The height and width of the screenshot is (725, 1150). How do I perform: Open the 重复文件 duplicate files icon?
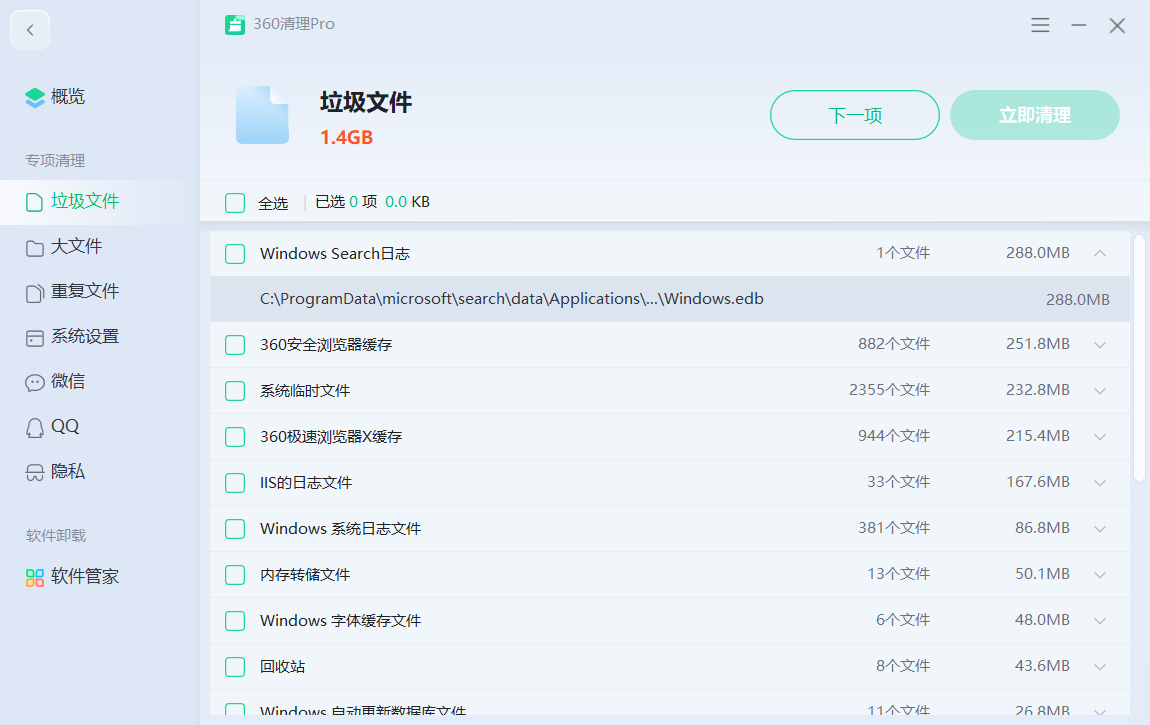[35, 292]
